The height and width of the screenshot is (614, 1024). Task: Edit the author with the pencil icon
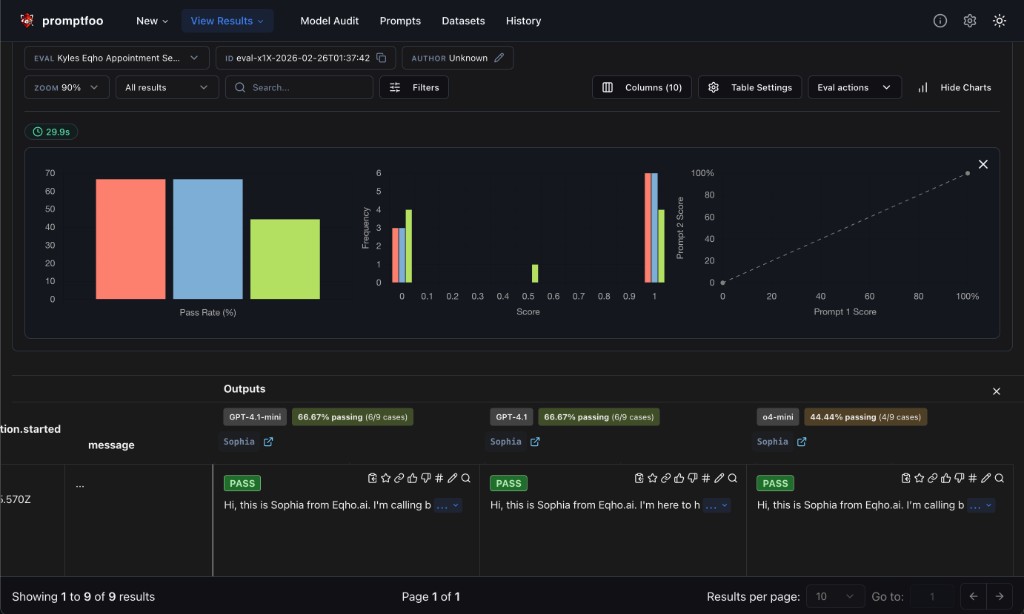pyautogui.click(x=499, y=58)
